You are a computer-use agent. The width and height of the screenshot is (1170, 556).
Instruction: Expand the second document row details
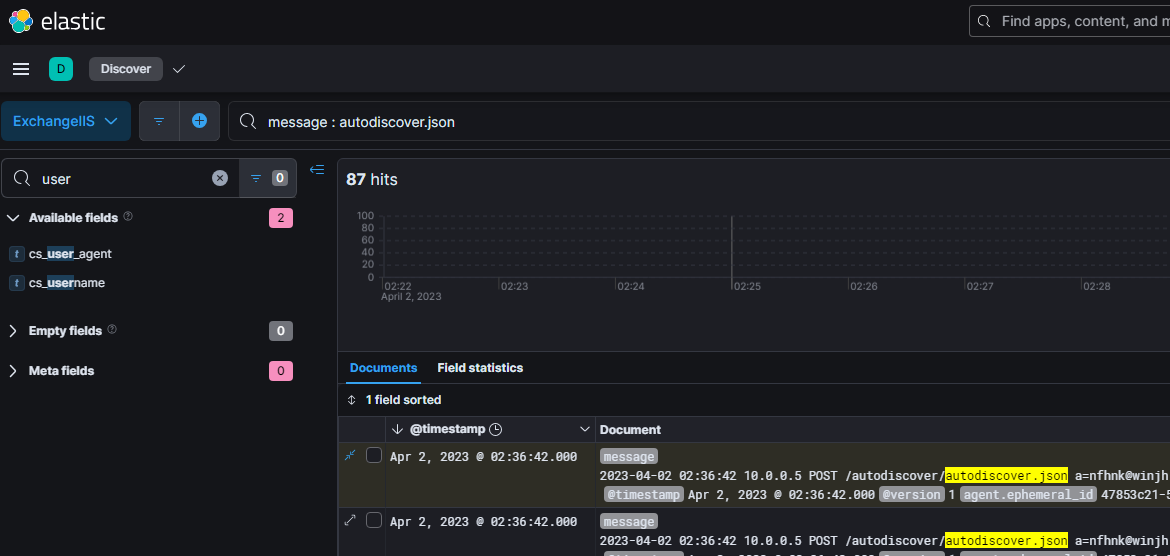350,520
